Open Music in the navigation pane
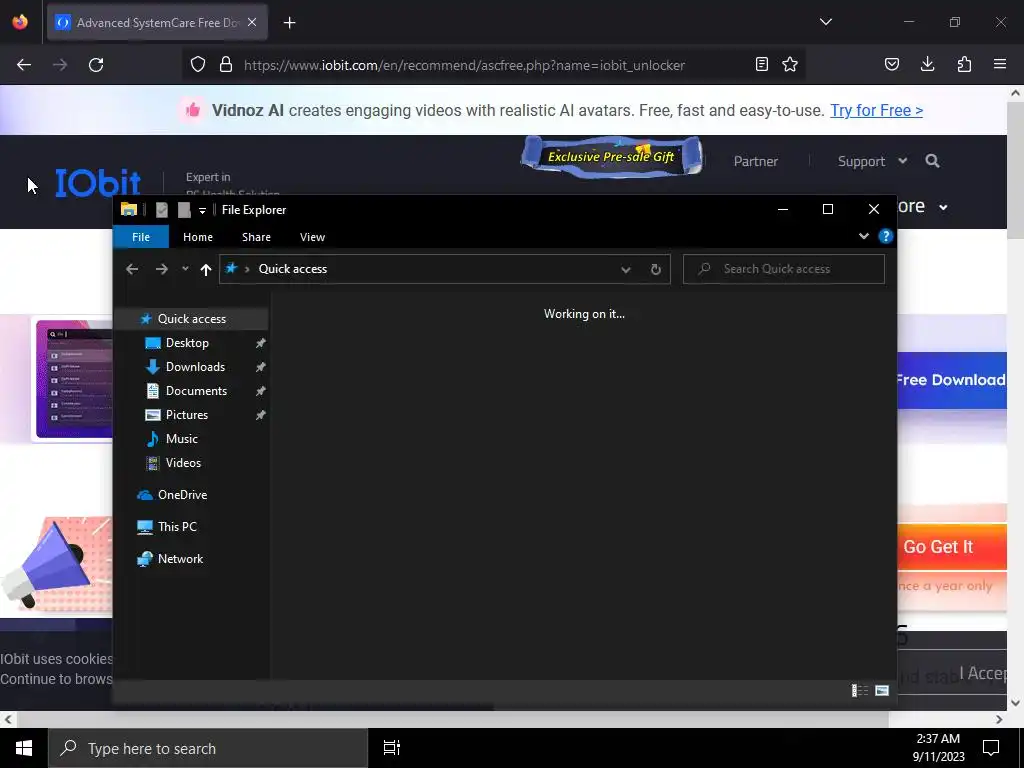 182,439
